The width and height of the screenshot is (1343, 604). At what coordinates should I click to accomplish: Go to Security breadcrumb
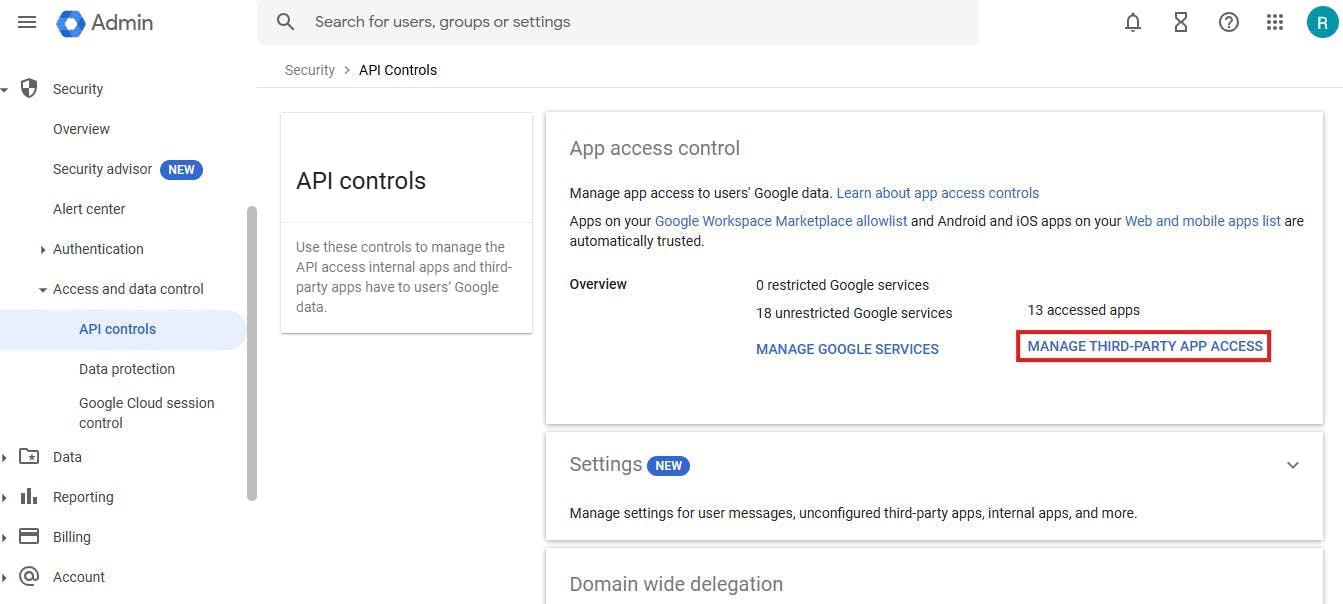(310, 70)
